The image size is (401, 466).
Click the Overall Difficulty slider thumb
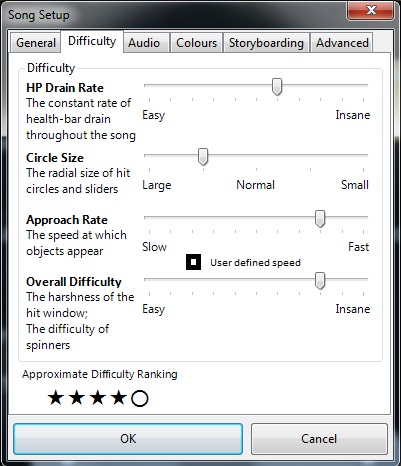[x=320, y=281]
